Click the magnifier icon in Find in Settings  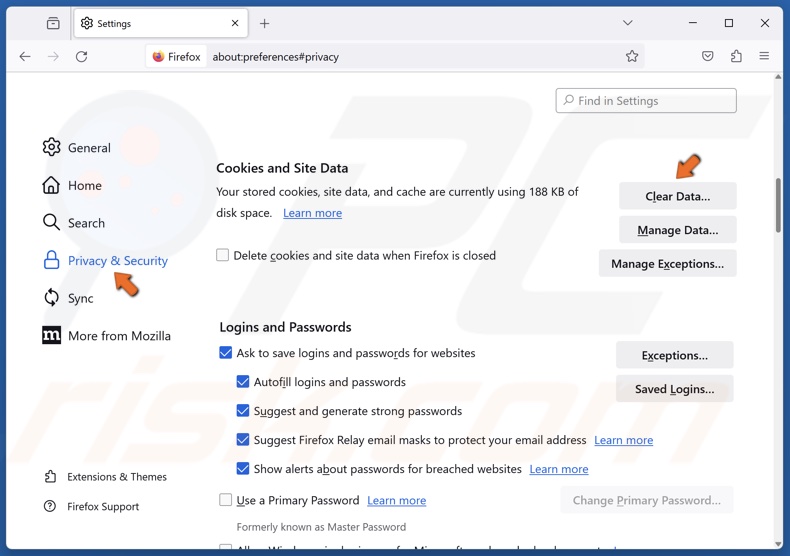pos(568,100)
